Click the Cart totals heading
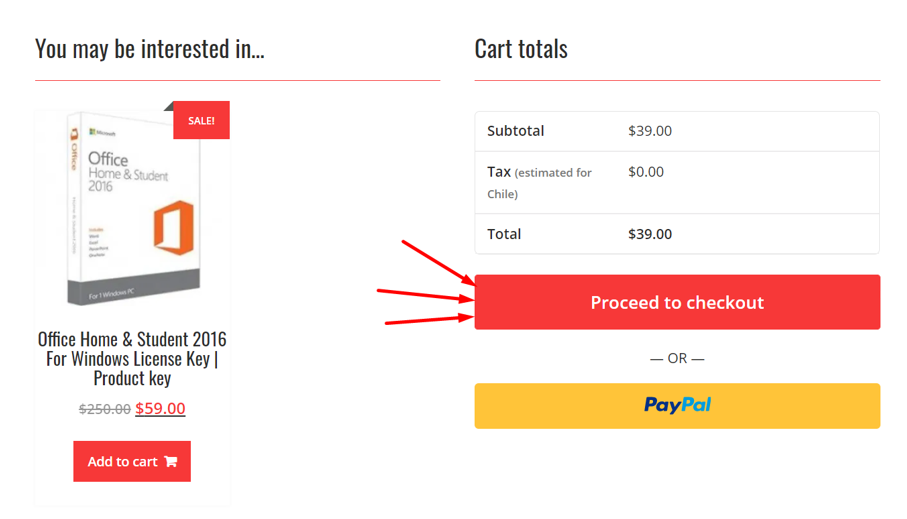This screenshot has height=519, width=907. pyautogui.click(x=521, y=49)
